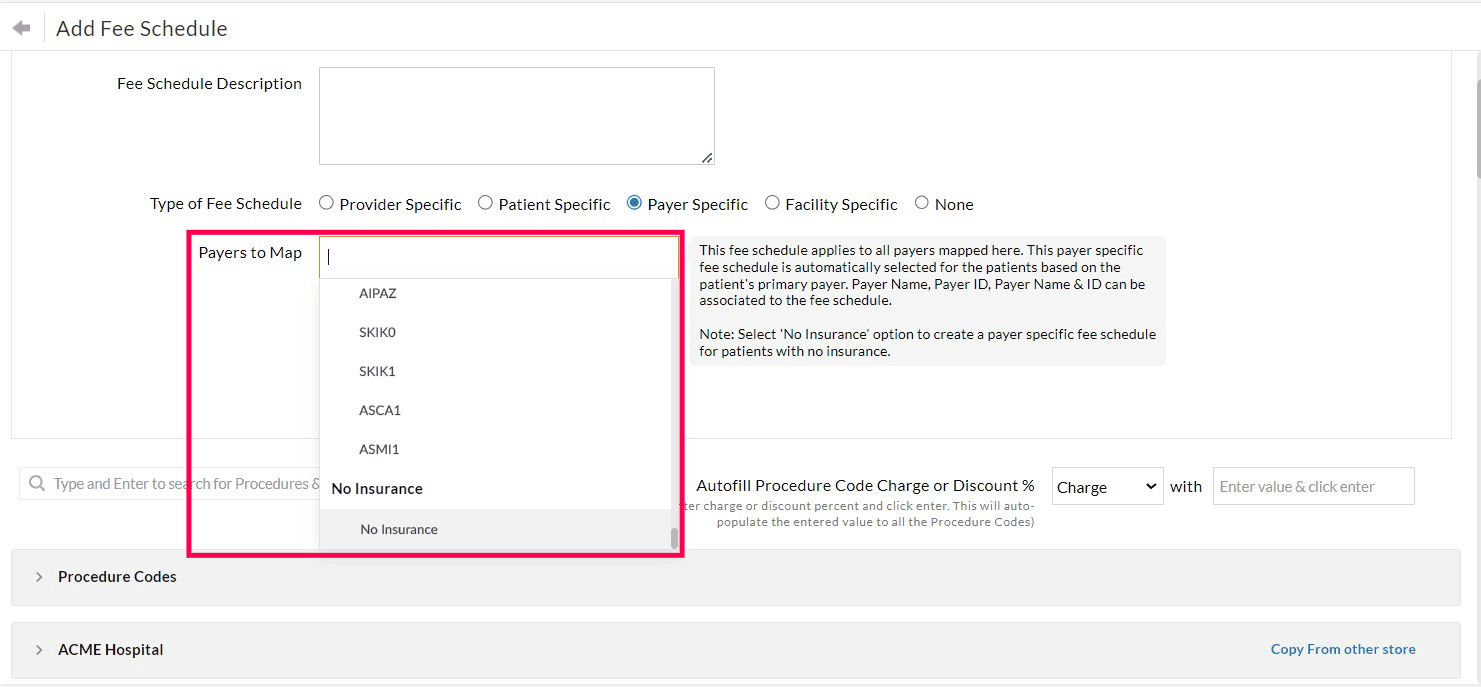Choose Facility Specific fee schedule type
Screen dimensions: 1481x687
[x=772, y=203]
